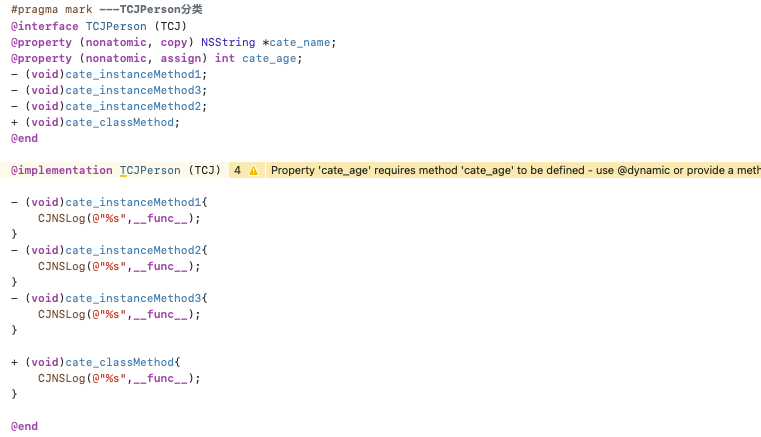The width and height of the screenshot is (761, 437).
Task: Open the 'cate_age' property warning message
Action: (515, 170)
